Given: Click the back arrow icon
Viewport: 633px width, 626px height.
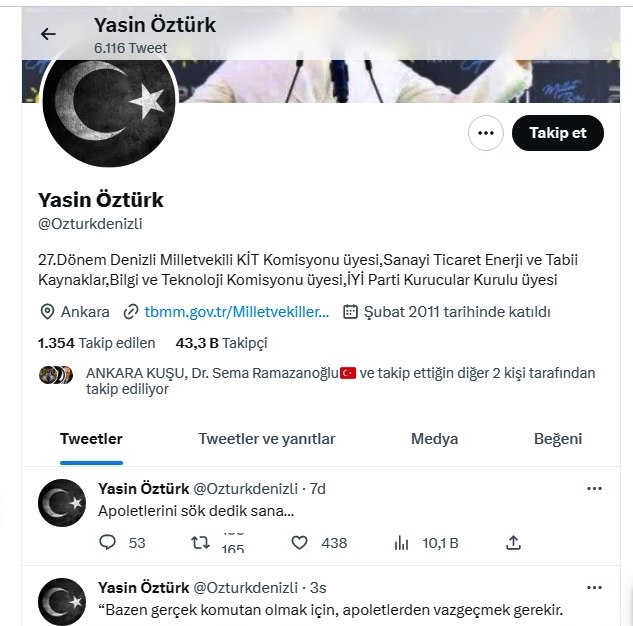Looking at the screenshot, I should 48,34.
